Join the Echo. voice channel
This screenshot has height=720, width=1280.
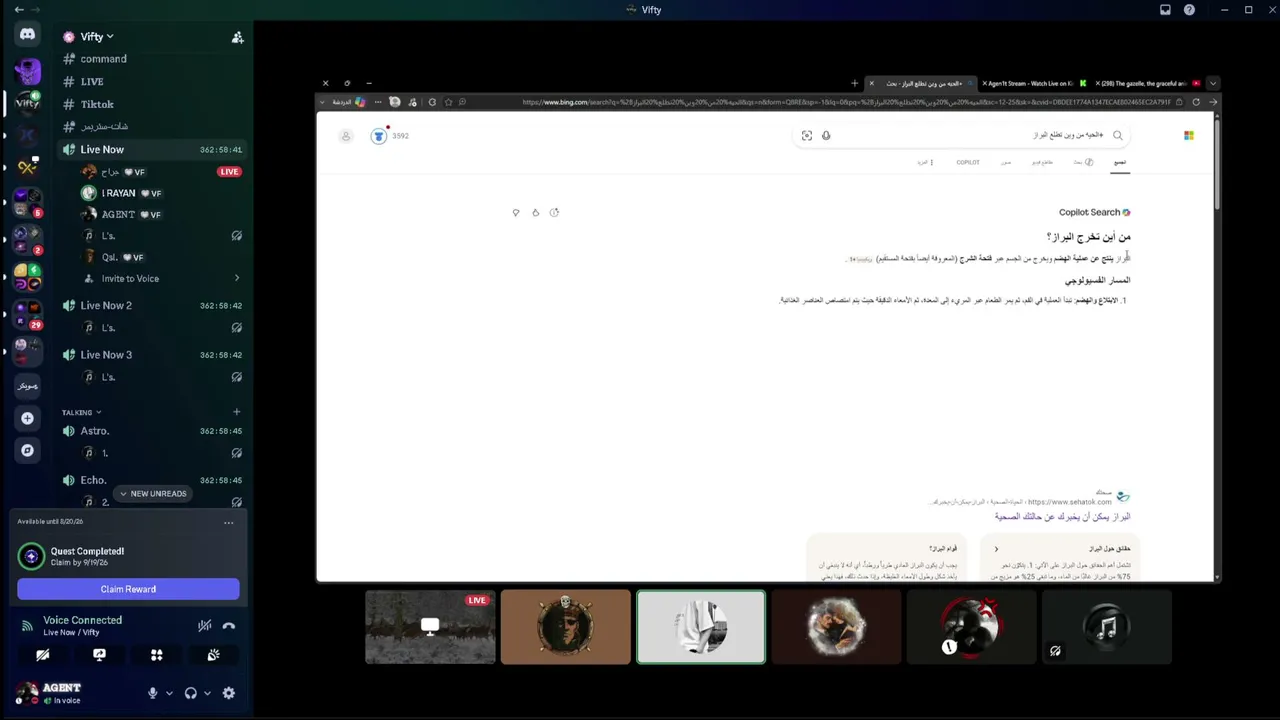tap(150, 481)
